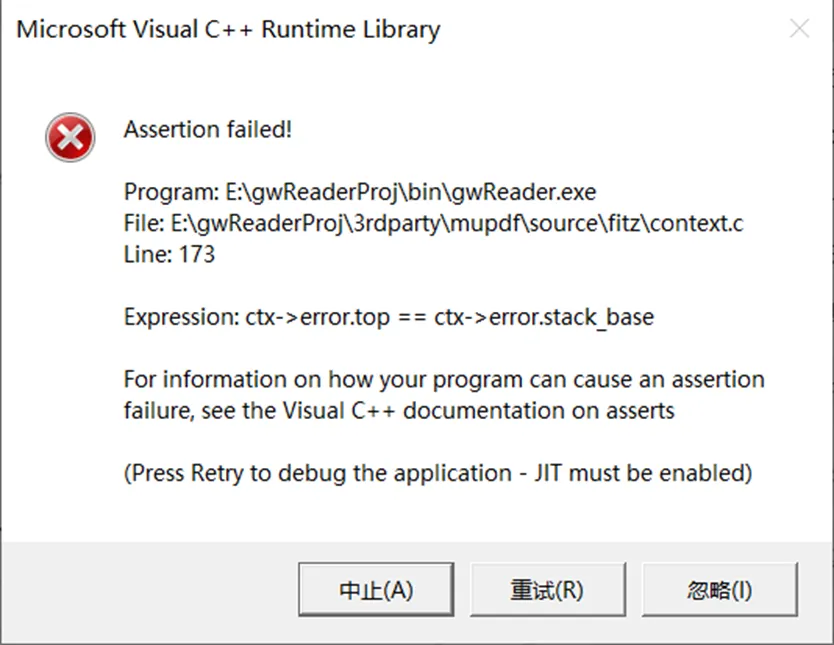Click the line number 173
834x645 pixels.
click(x=197, y=254)
